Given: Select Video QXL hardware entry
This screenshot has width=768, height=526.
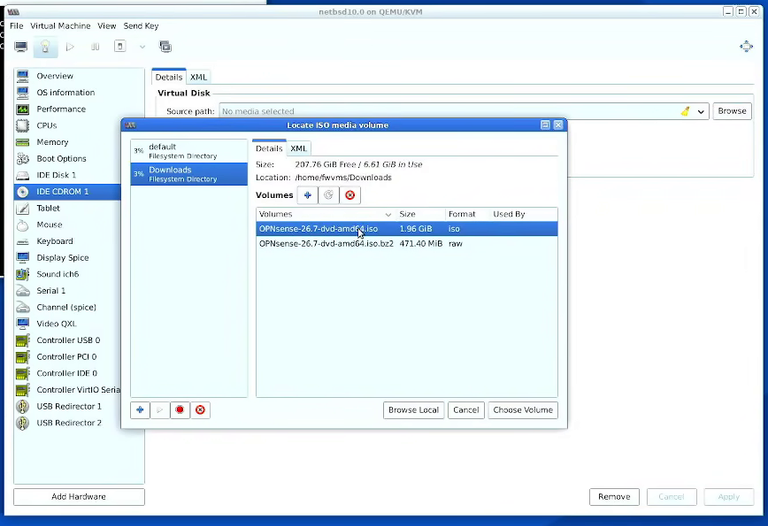Looking at the screenshot, I should pos(68,324).
